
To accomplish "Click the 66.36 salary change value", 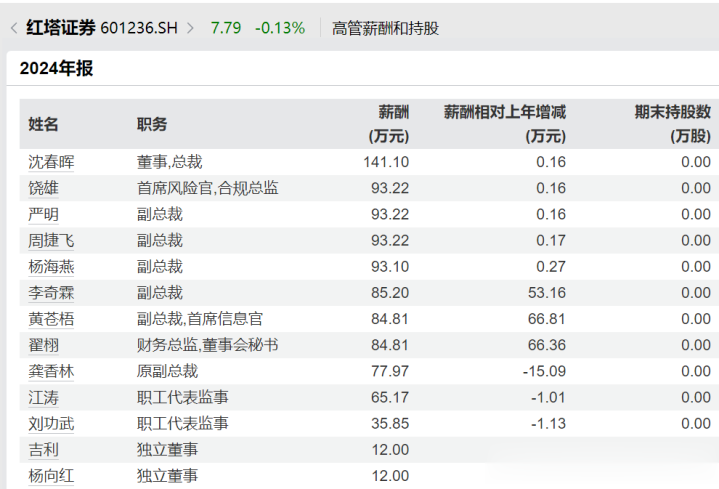I will click(547, 345).
